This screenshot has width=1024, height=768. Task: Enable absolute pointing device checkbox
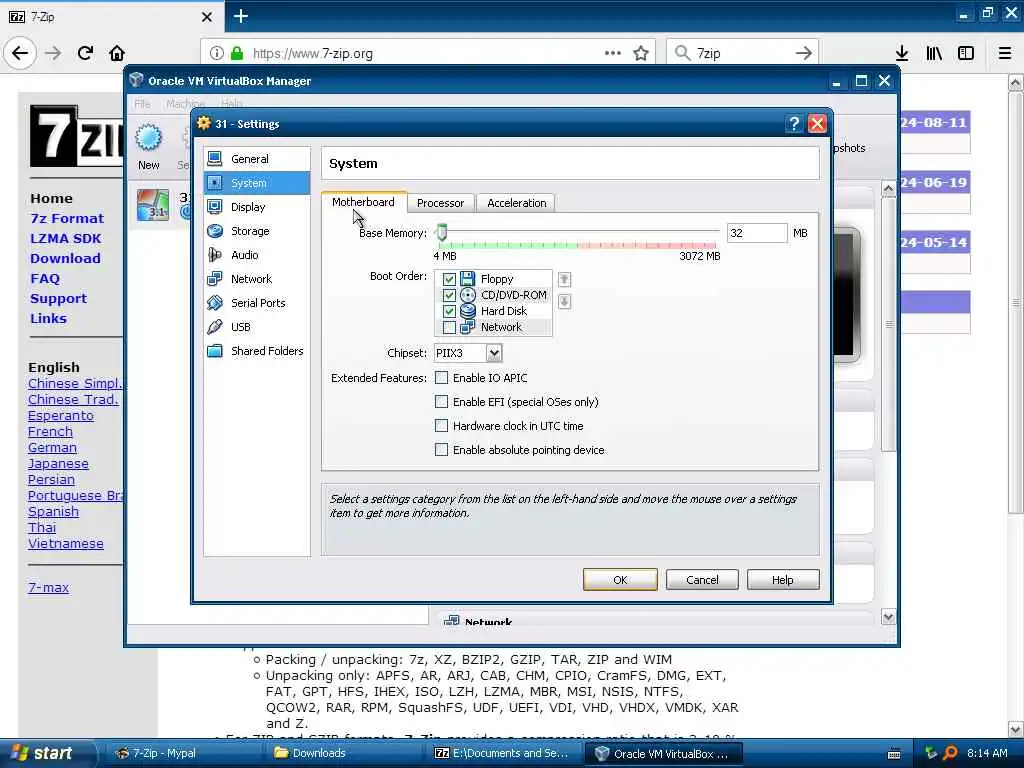(441, 450)
